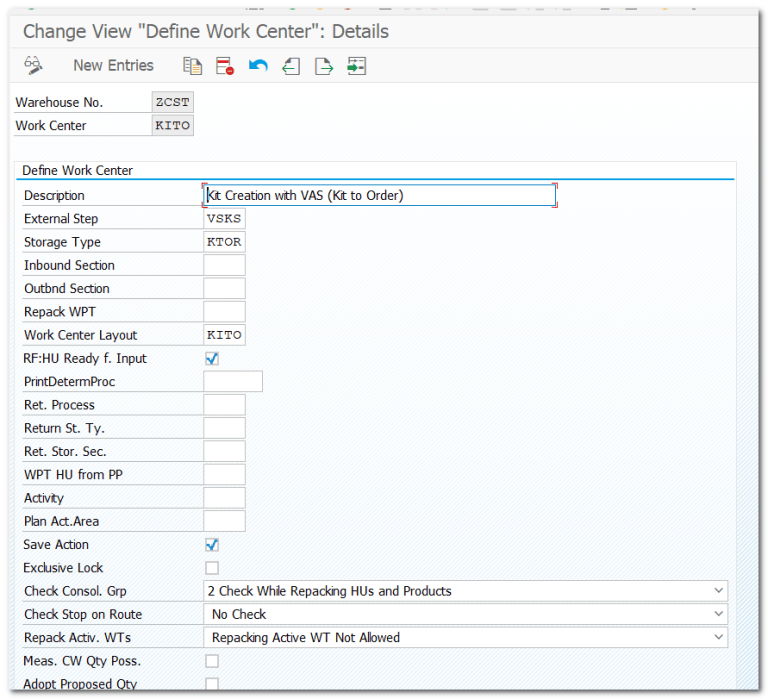Click the empty Inbound Section field
This screenshot has width=768, height=699.
click(x=224, y=265)
